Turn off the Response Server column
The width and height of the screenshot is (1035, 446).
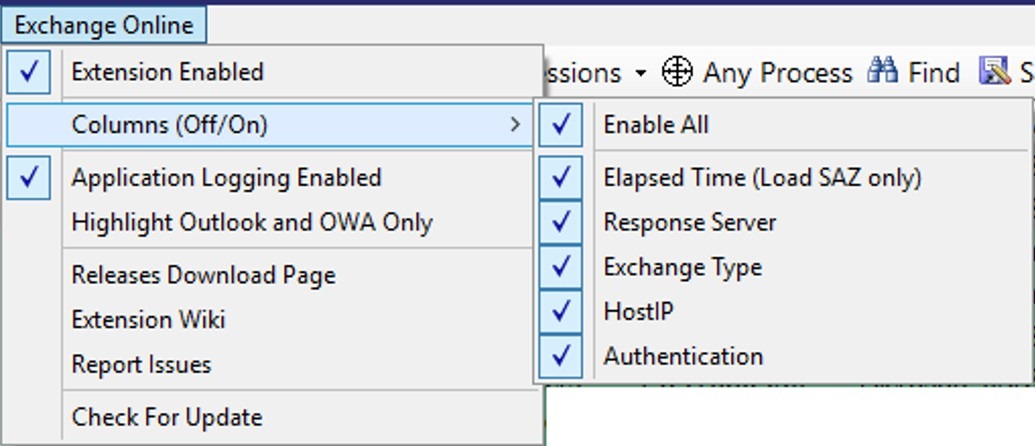(560, 222)
